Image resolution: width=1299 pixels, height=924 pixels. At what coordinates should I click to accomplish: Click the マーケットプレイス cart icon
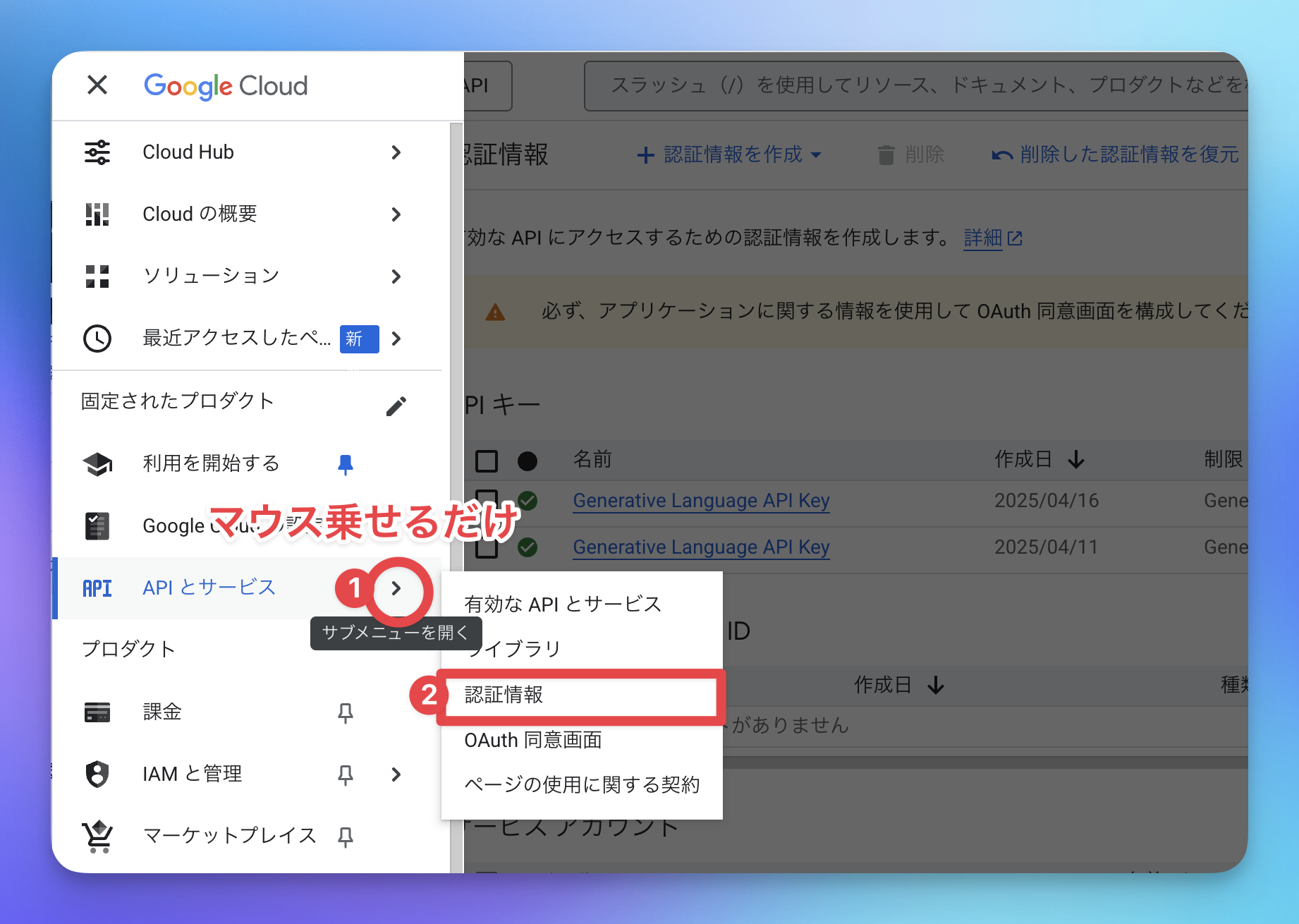[97, 837]
